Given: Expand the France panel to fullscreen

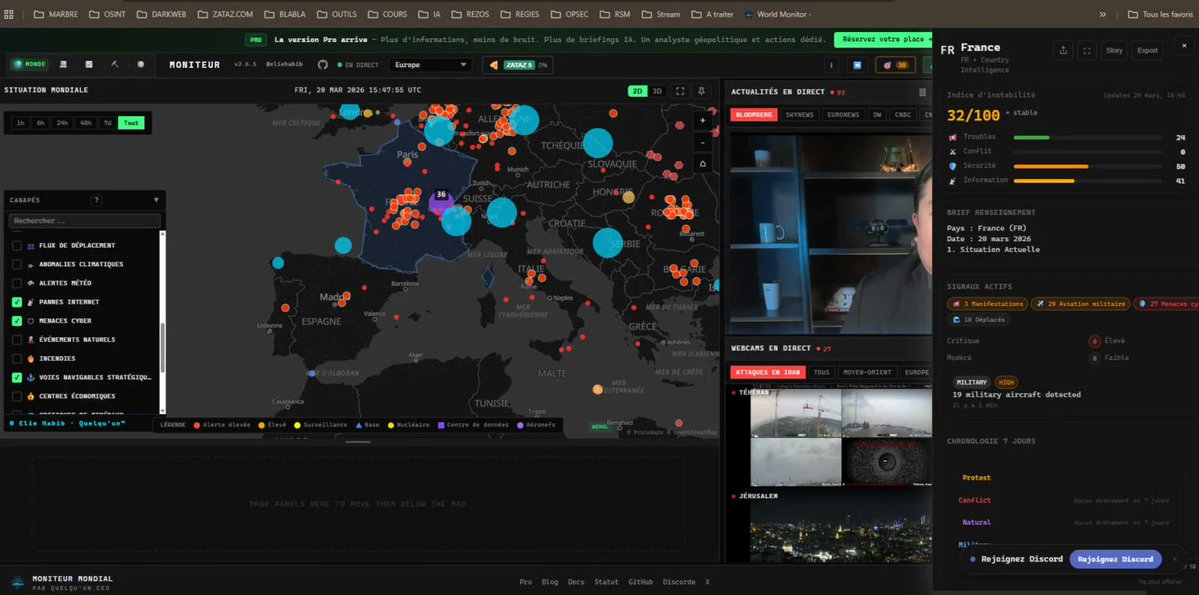Looking at the screenshot, I should click(x=1087, y=50).
